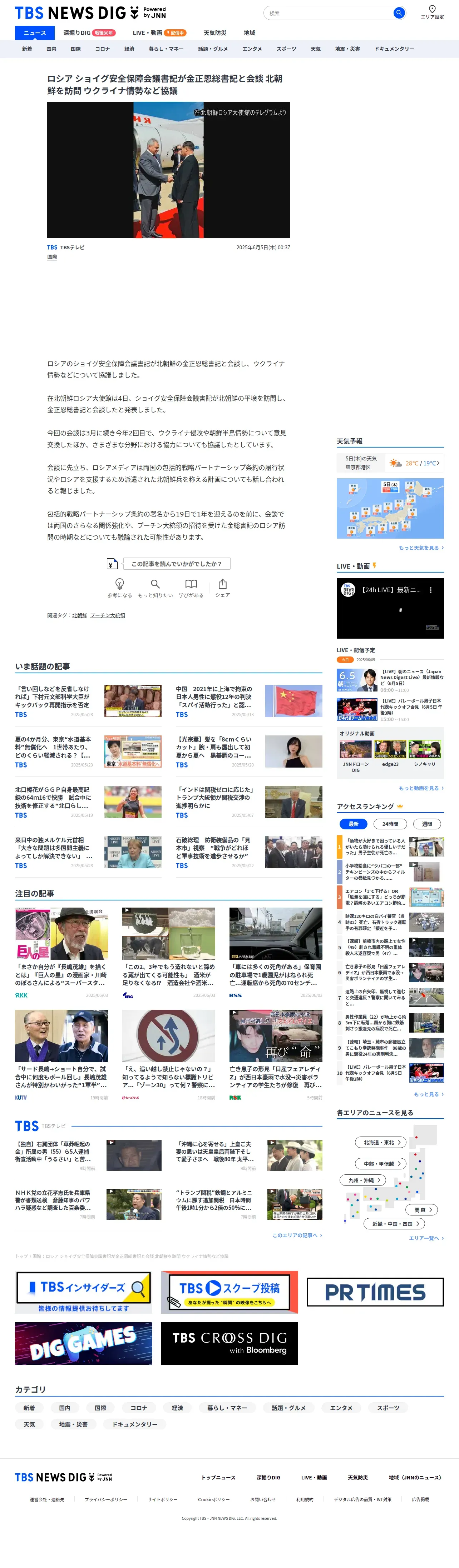Select the 地域 tab

249,33
